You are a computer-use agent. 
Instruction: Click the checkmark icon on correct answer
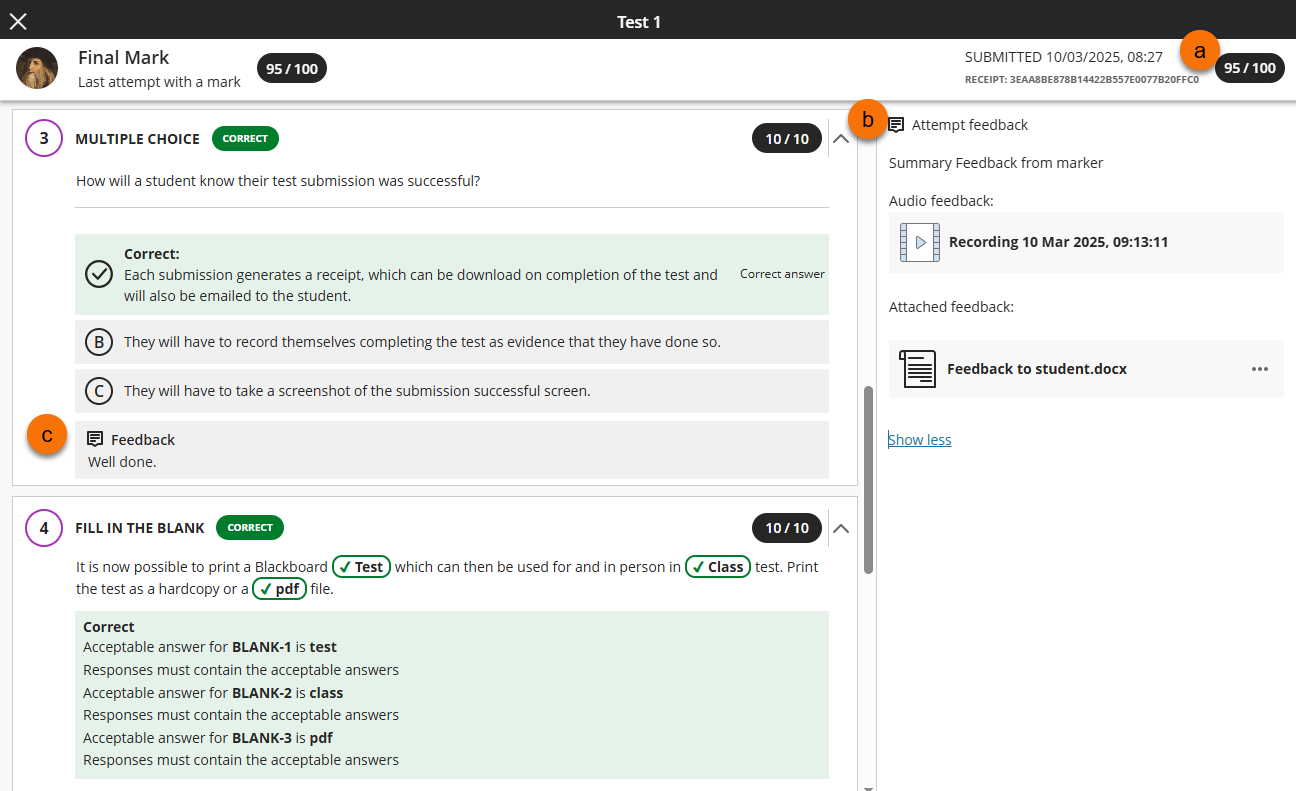tap(98, 274)
